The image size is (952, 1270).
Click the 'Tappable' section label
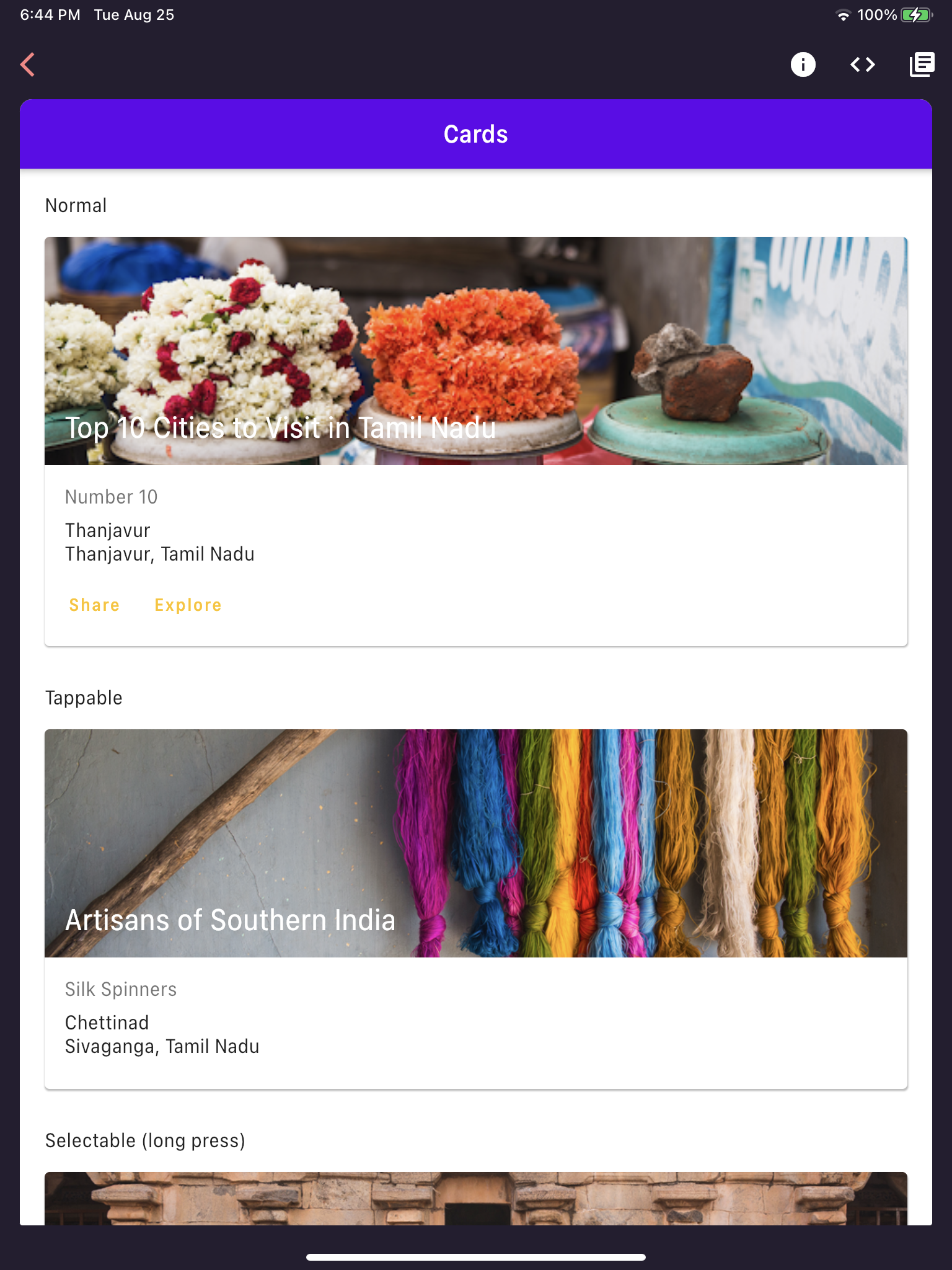coord(84,698)
